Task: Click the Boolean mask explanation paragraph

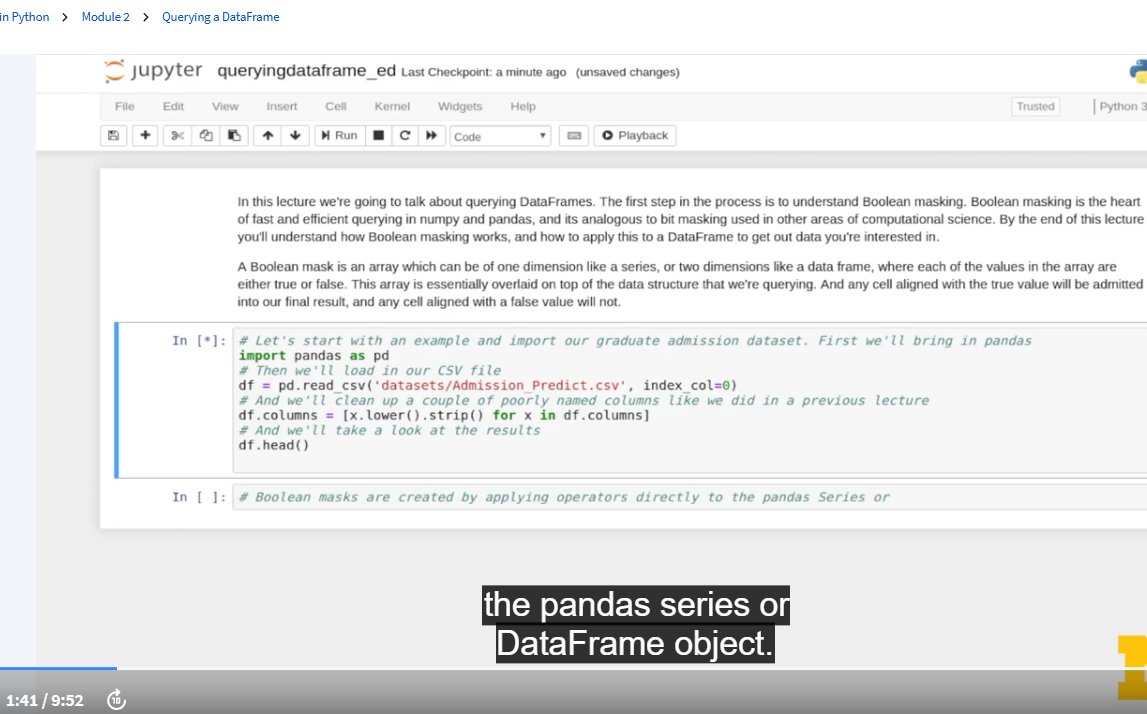Action: pyautogui.click(x=691, y=284)
